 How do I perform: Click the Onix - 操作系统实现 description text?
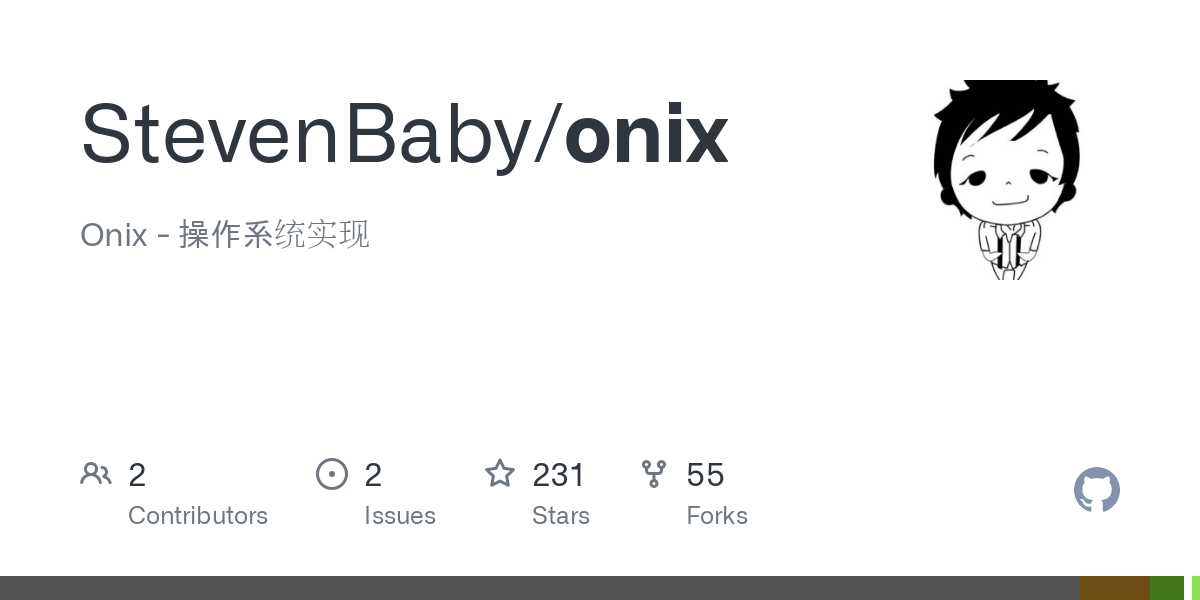click(x=225, y=234)
